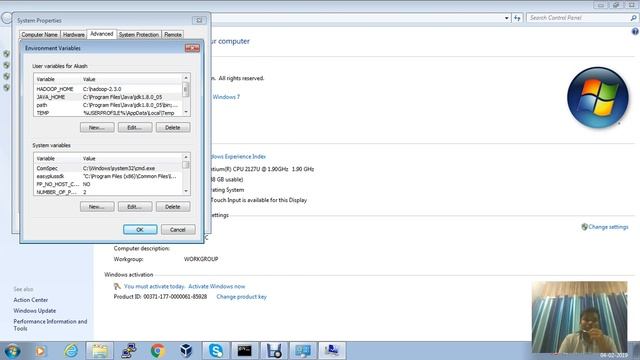The height and width of the screenshot is (360, 640).
Task: Launch Google Chrome from taskbar
Action: [158, 351]
